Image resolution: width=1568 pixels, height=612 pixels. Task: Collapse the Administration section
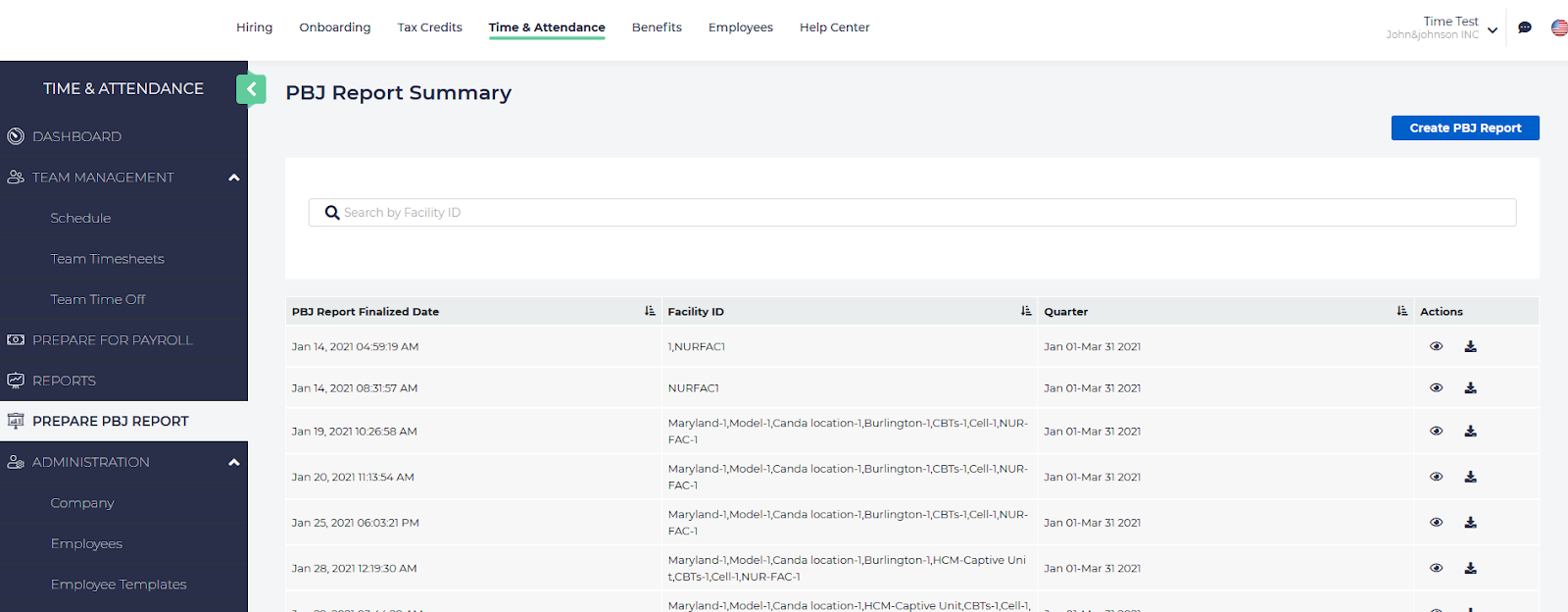click(233, 462)
